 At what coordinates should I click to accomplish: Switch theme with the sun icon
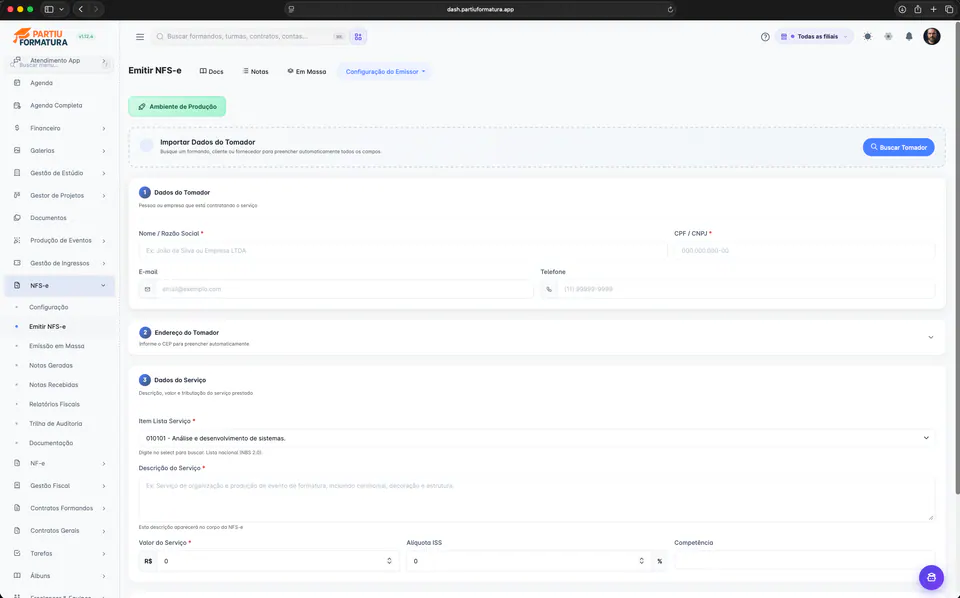[868, 37]
